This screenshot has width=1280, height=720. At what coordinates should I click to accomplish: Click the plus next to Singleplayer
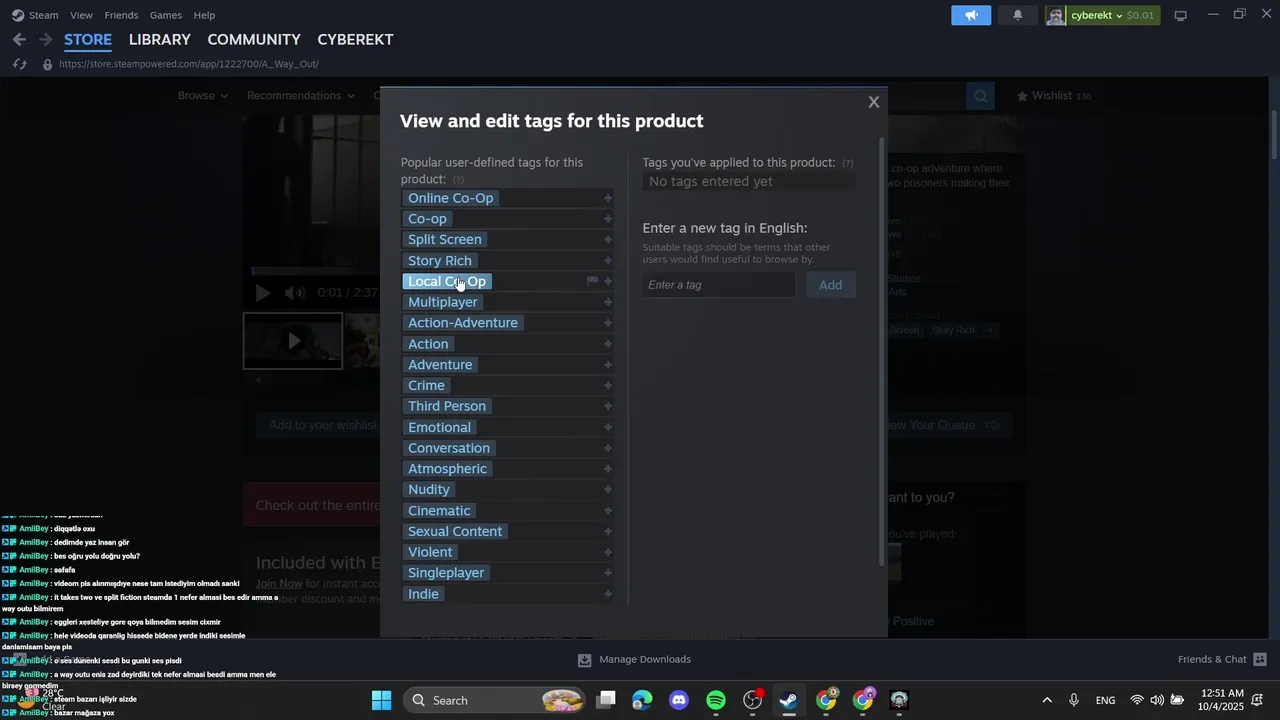(x=608, y=573)
